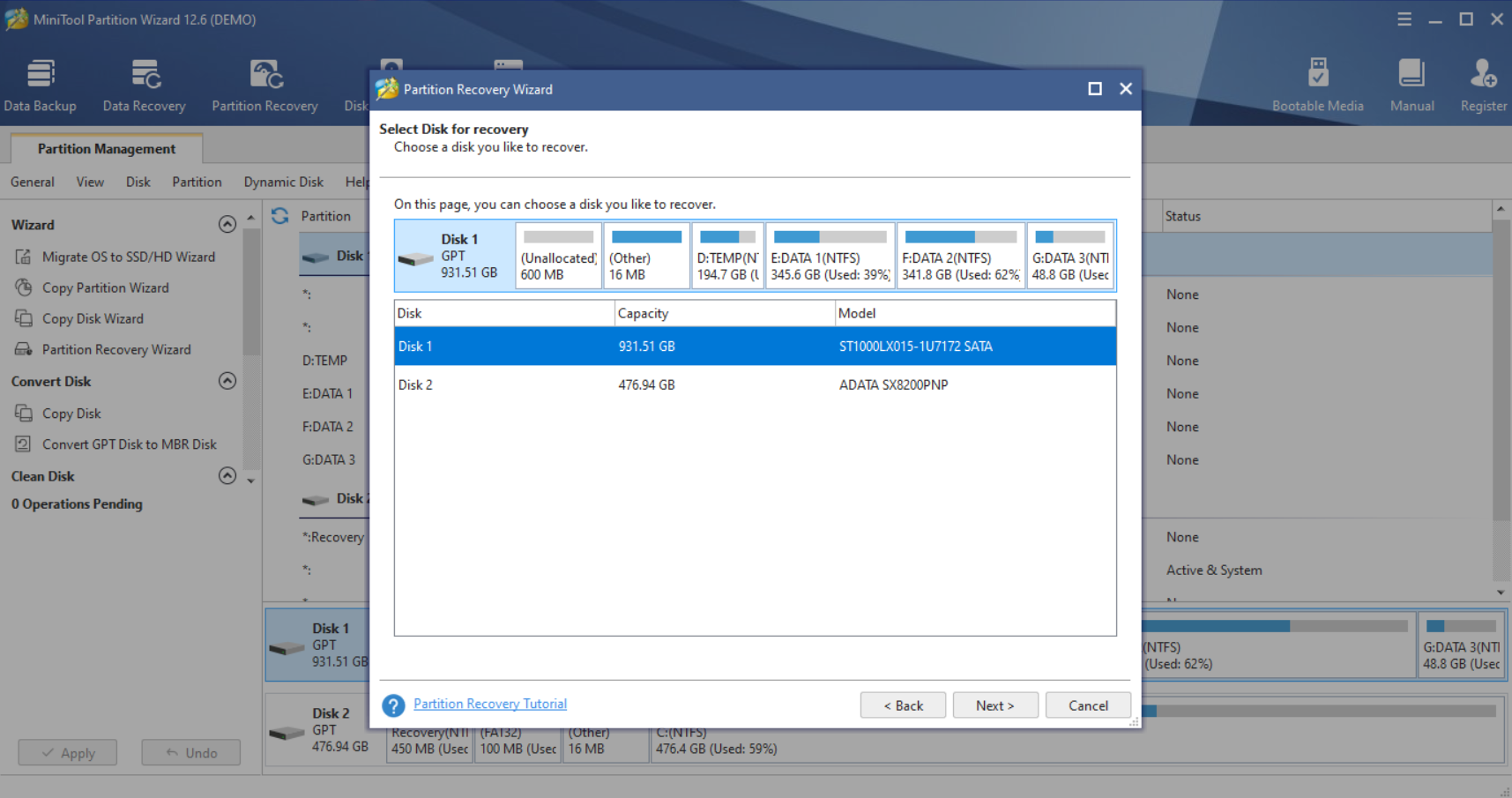Viewport: 1512px width, 798px height.
Task: Launch the Data Recovery tool
Action: click(145, 86)
